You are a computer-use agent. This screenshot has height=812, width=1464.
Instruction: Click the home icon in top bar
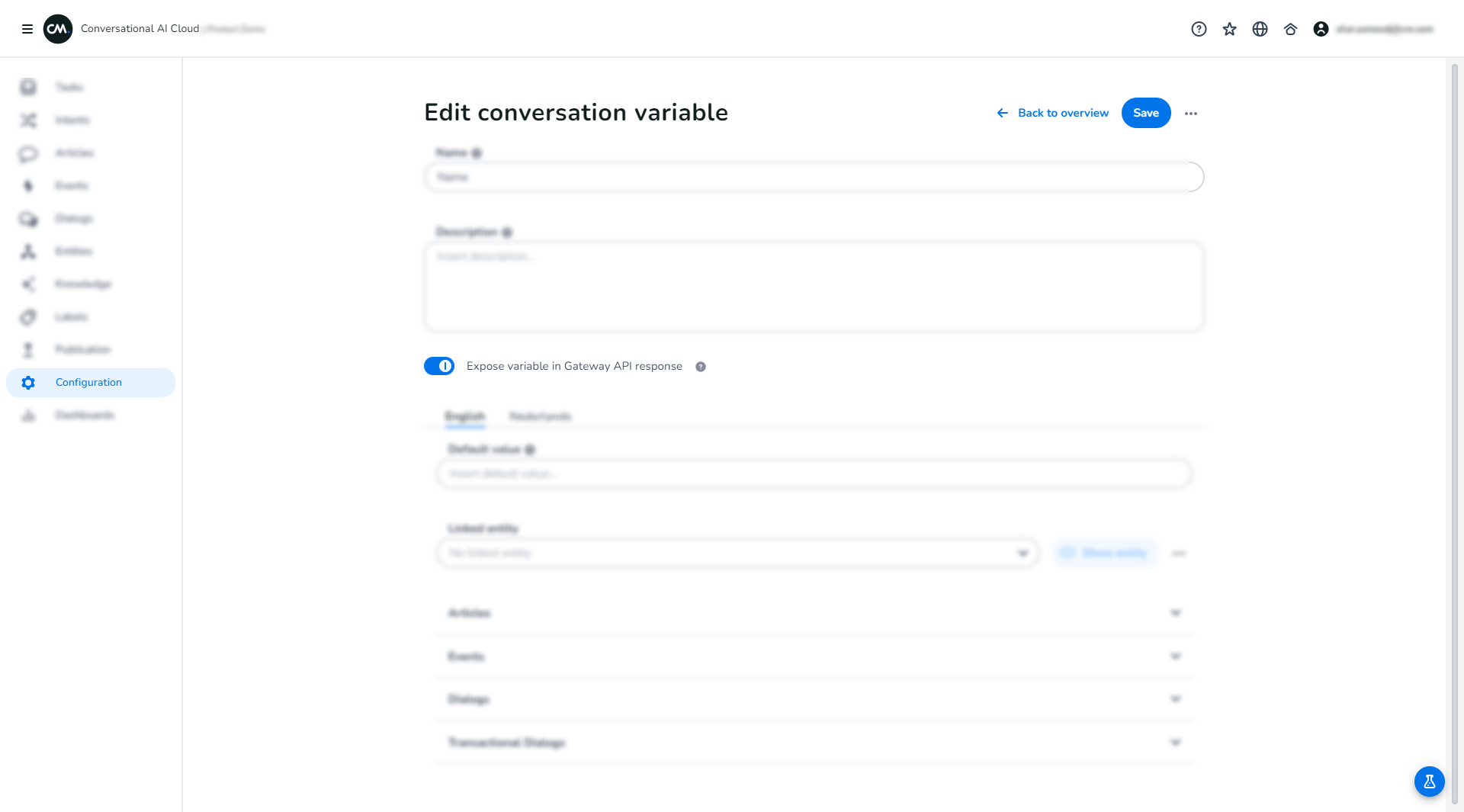1290,29
